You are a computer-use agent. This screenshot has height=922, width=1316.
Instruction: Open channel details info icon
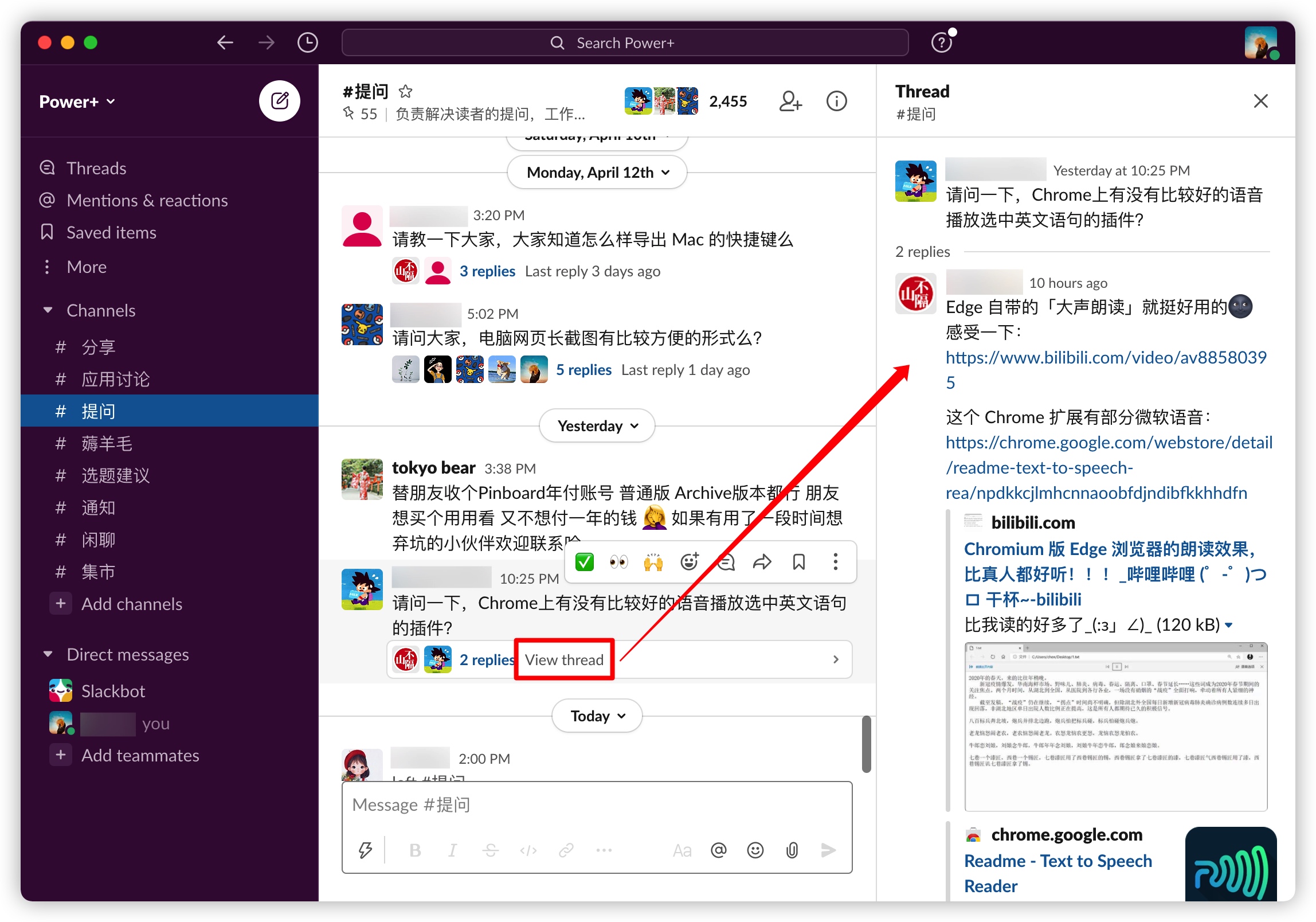point(836,101)
